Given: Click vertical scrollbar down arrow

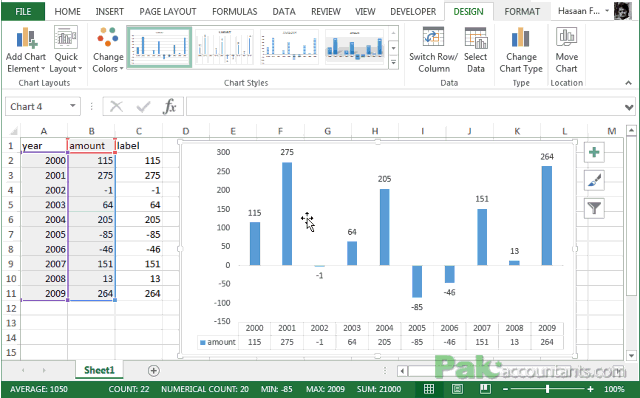Looking at the screenshot, I should pos(631,356).
